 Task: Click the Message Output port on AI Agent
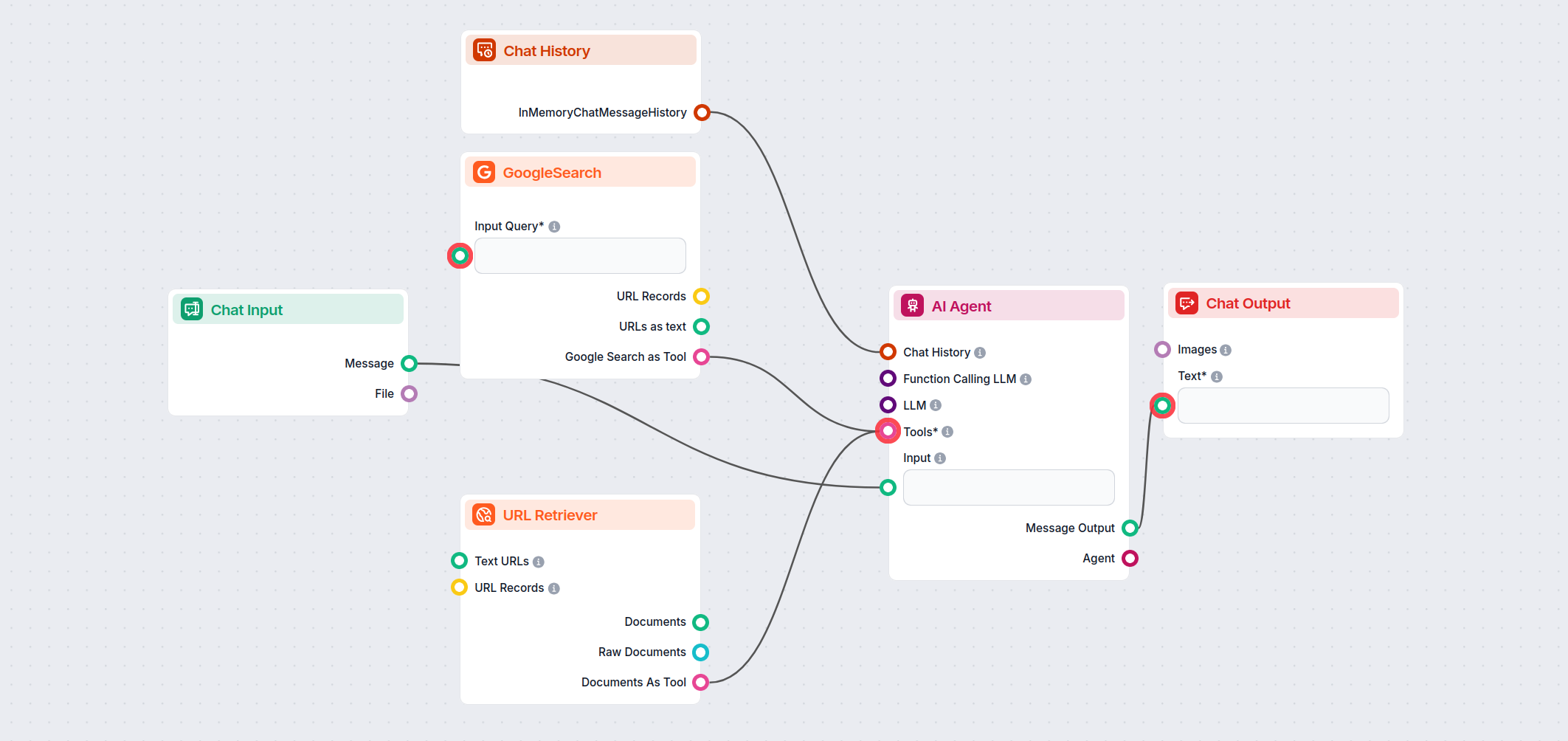click(1131, 527)
